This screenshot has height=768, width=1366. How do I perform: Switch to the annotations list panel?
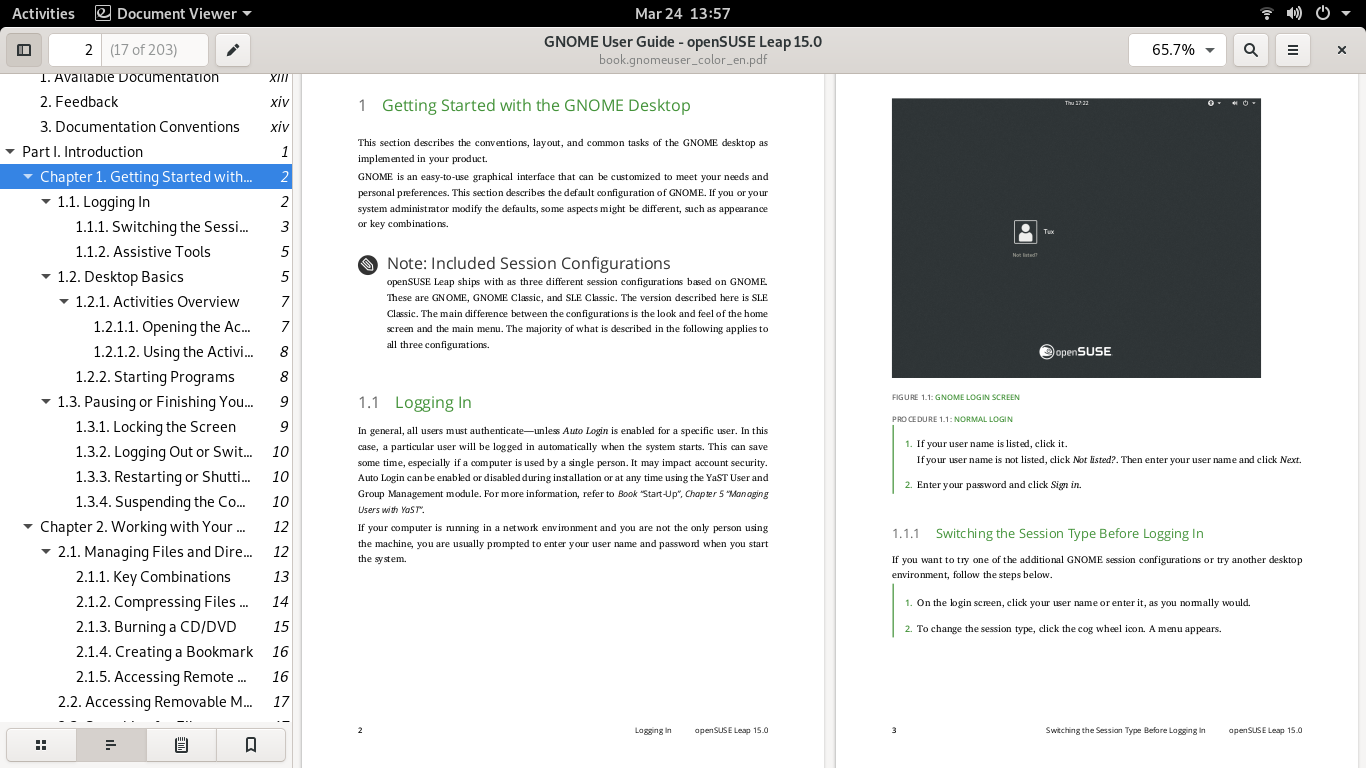[180, 744]
